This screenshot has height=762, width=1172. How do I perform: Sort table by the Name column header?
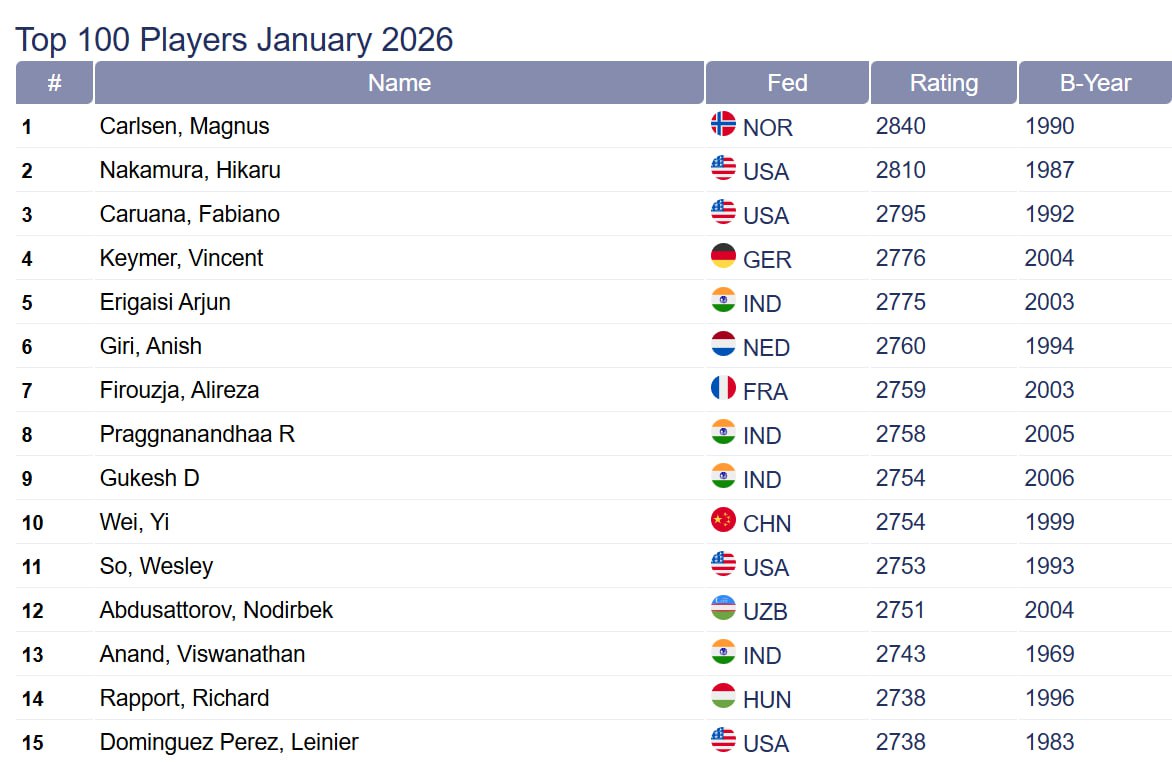[399, 83]
